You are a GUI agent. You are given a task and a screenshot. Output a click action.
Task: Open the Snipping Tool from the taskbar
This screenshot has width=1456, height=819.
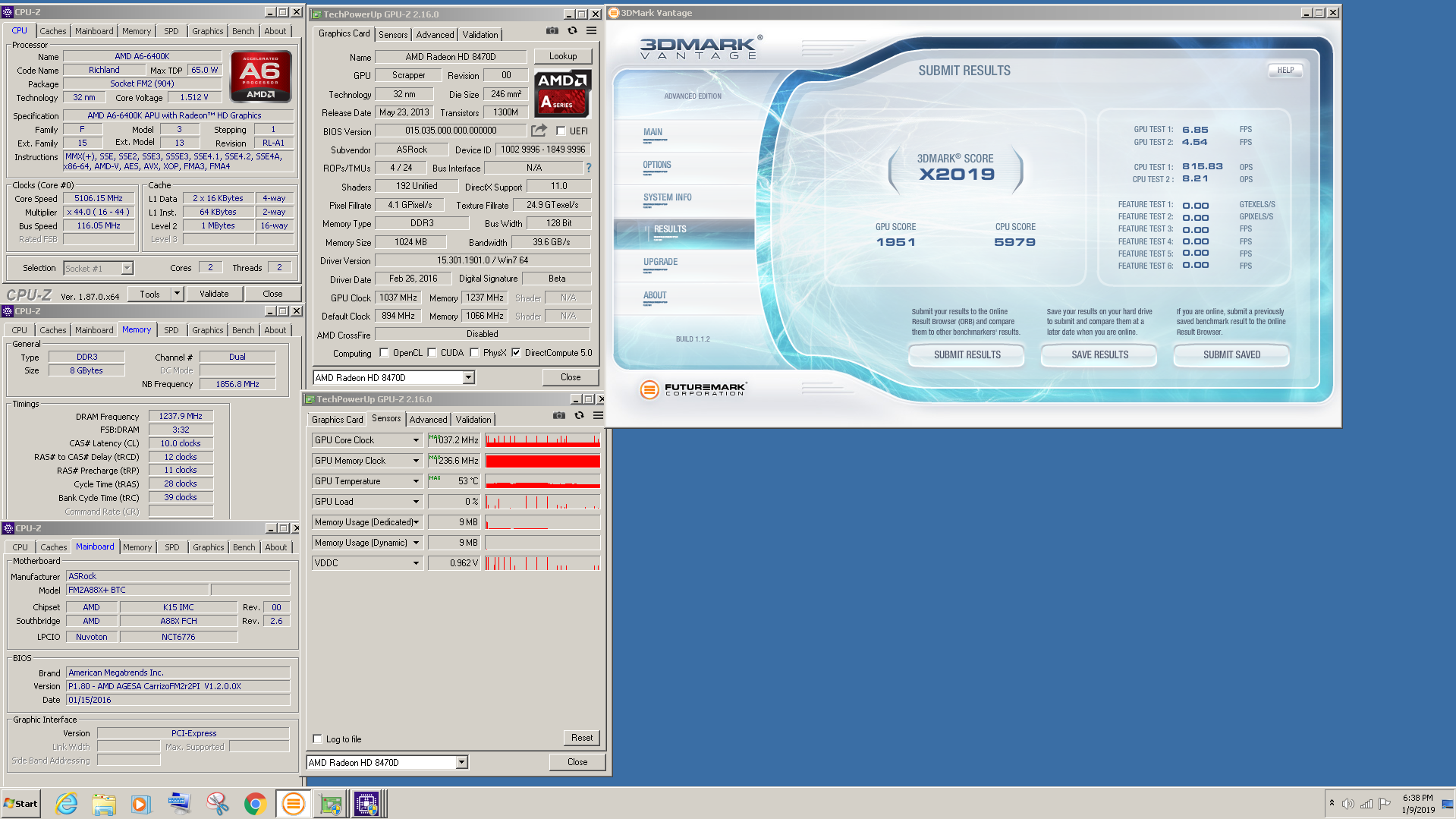tap(217, 804)
